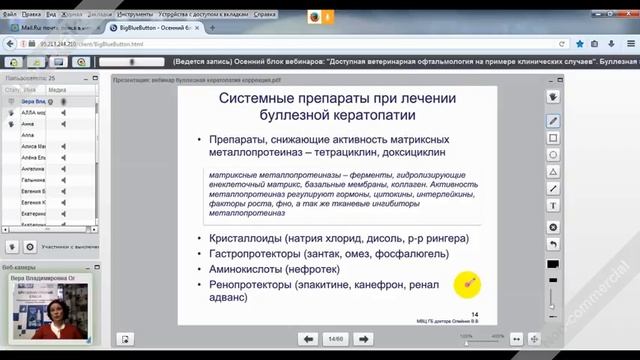Open the Справка menu
Screen dimensions: 640x360
click(x=264, y=14)
